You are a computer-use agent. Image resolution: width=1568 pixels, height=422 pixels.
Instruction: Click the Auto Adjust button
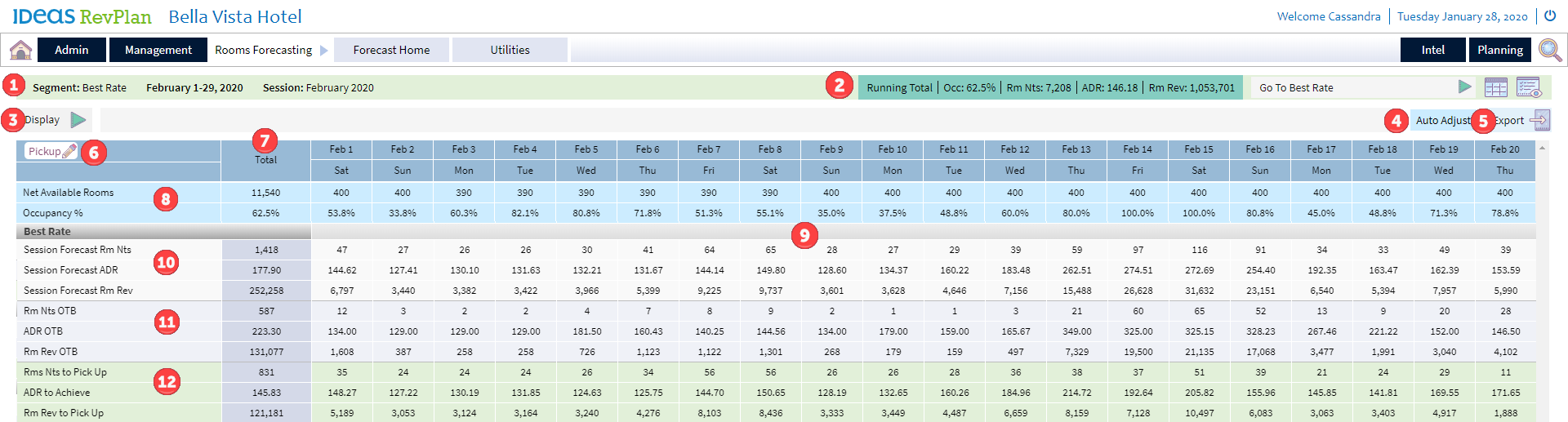[1441, 120]
